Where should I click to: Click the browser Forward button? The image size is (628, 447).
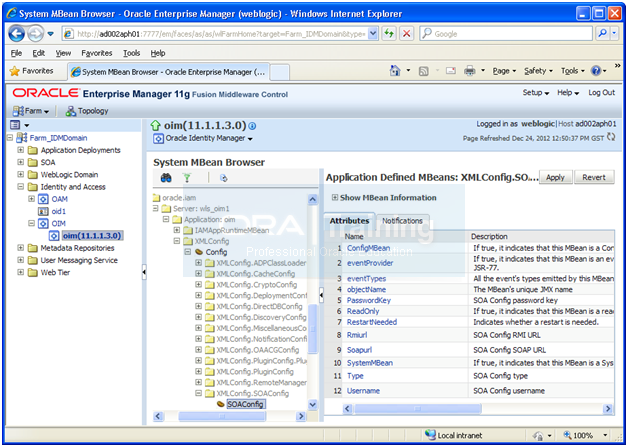(x=35, y=34)
